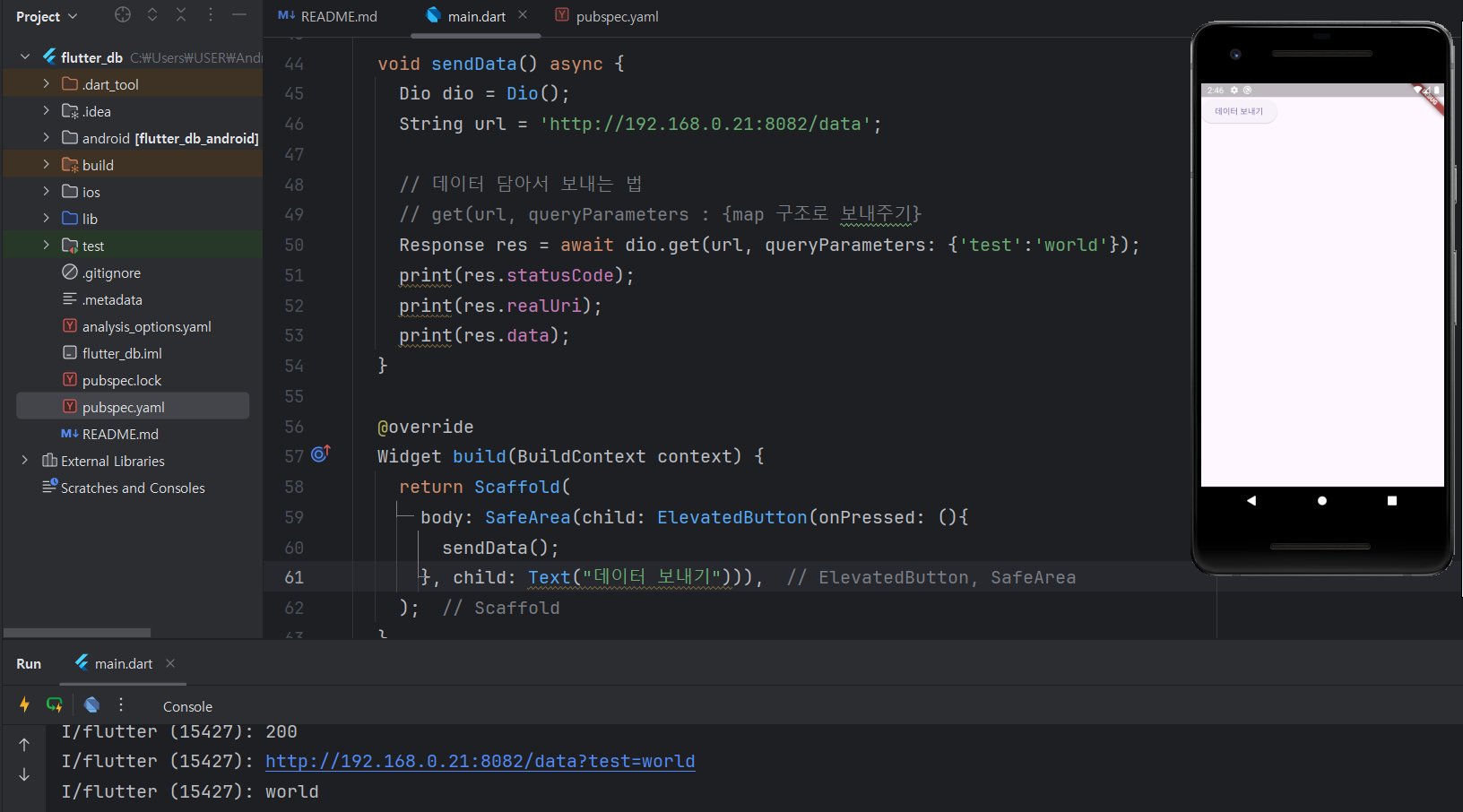Screen dimensions: 1463x812
Task: Click override gutter icon on line 57
Action: point(321,454)
